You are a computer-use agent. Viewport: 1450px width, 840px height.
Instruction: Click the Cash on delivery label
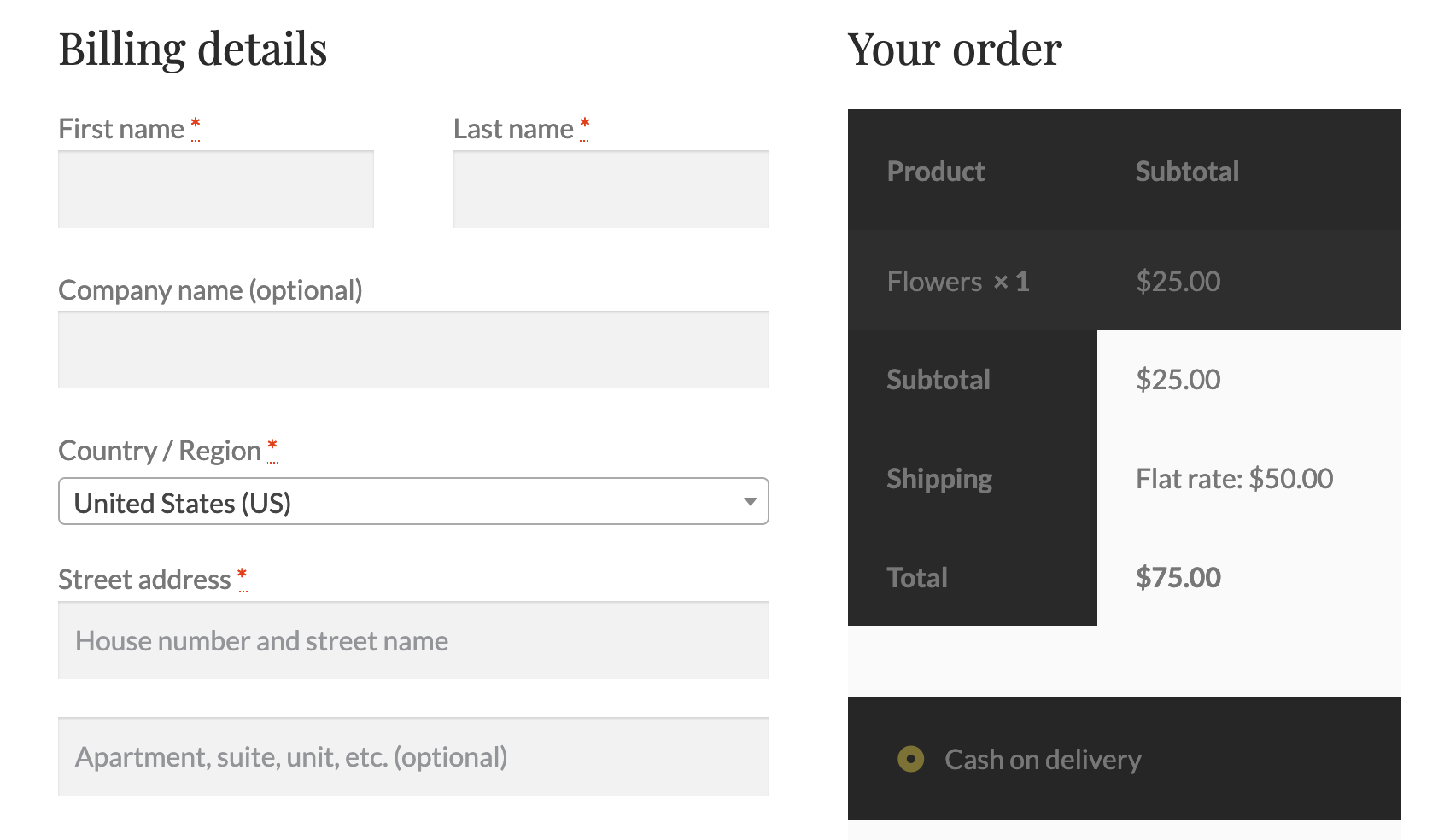tap(1043, 759)
